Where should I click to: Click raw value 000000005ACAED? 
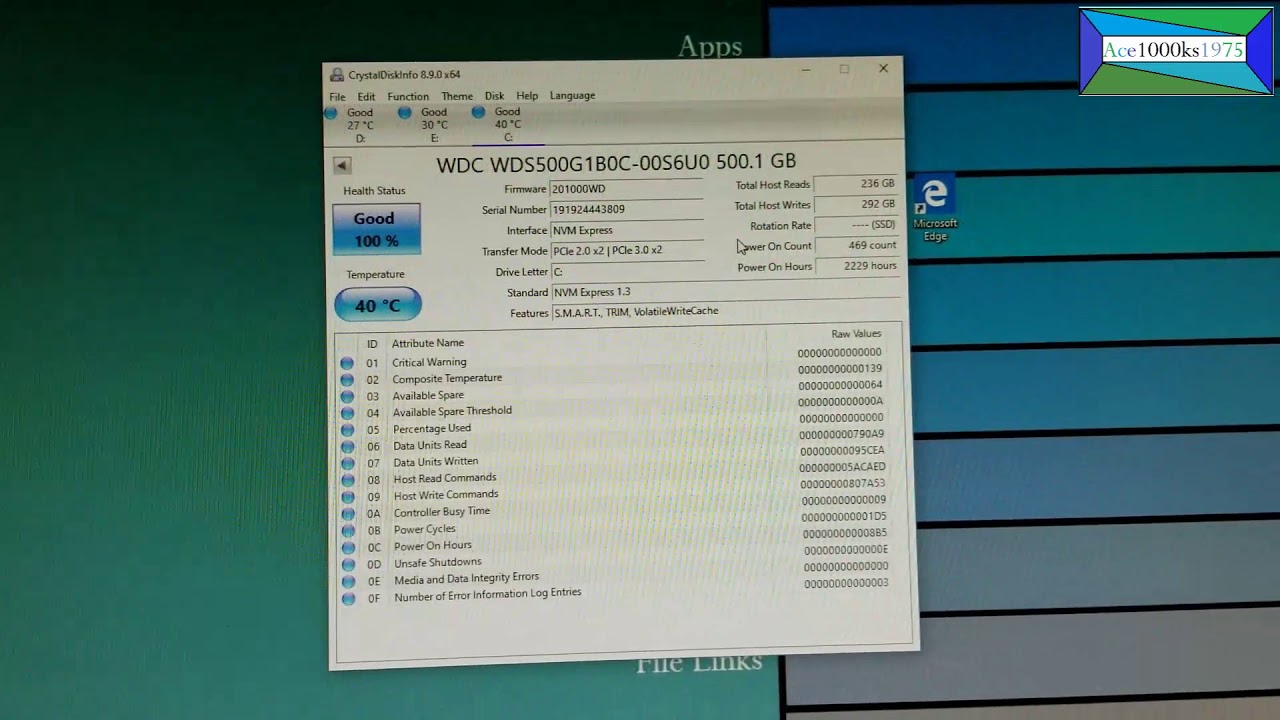pyautogui.click(x=842, y=467)
